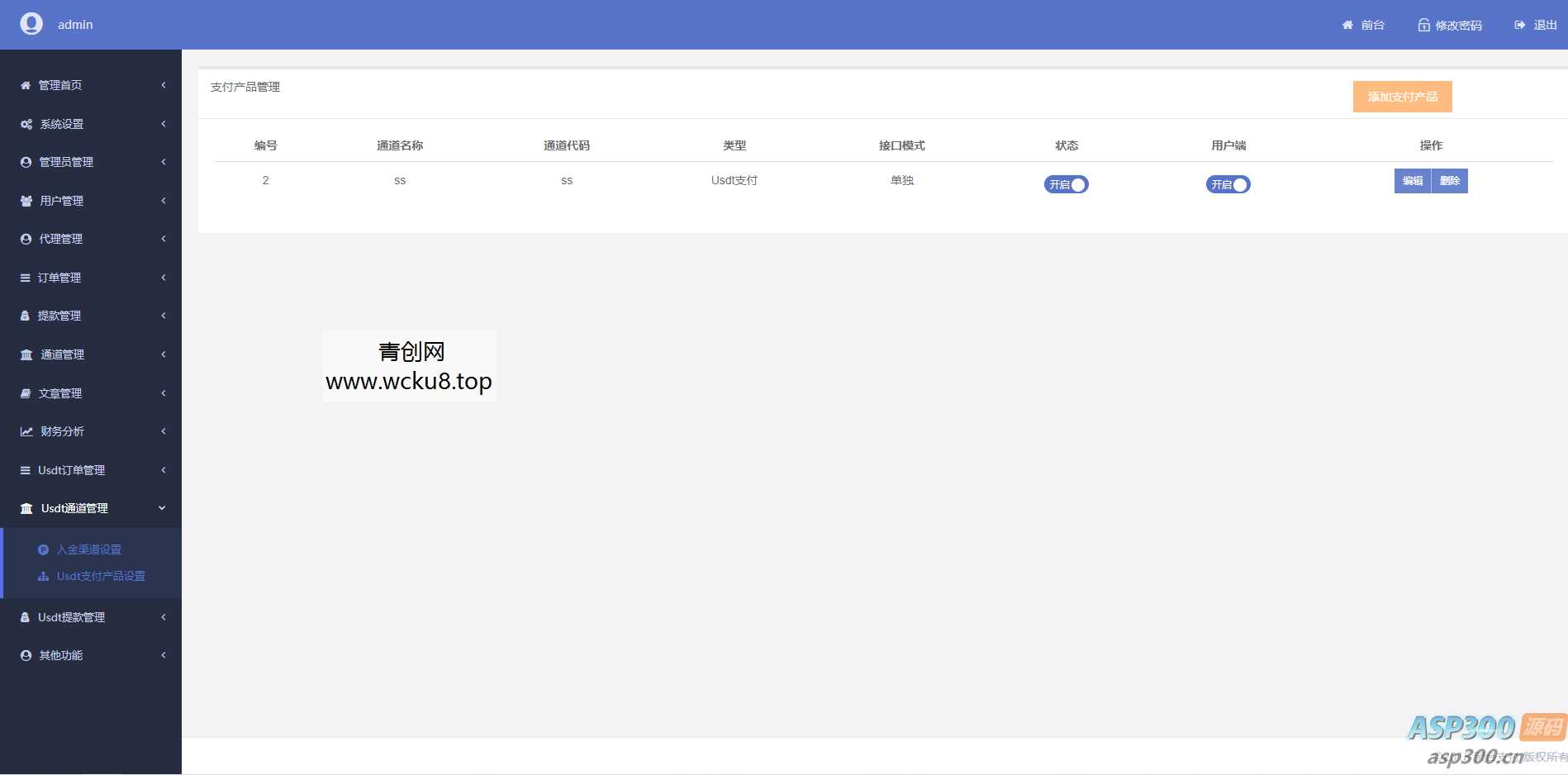Expand the 提款管理 menu arrow

tap(164, 316)
